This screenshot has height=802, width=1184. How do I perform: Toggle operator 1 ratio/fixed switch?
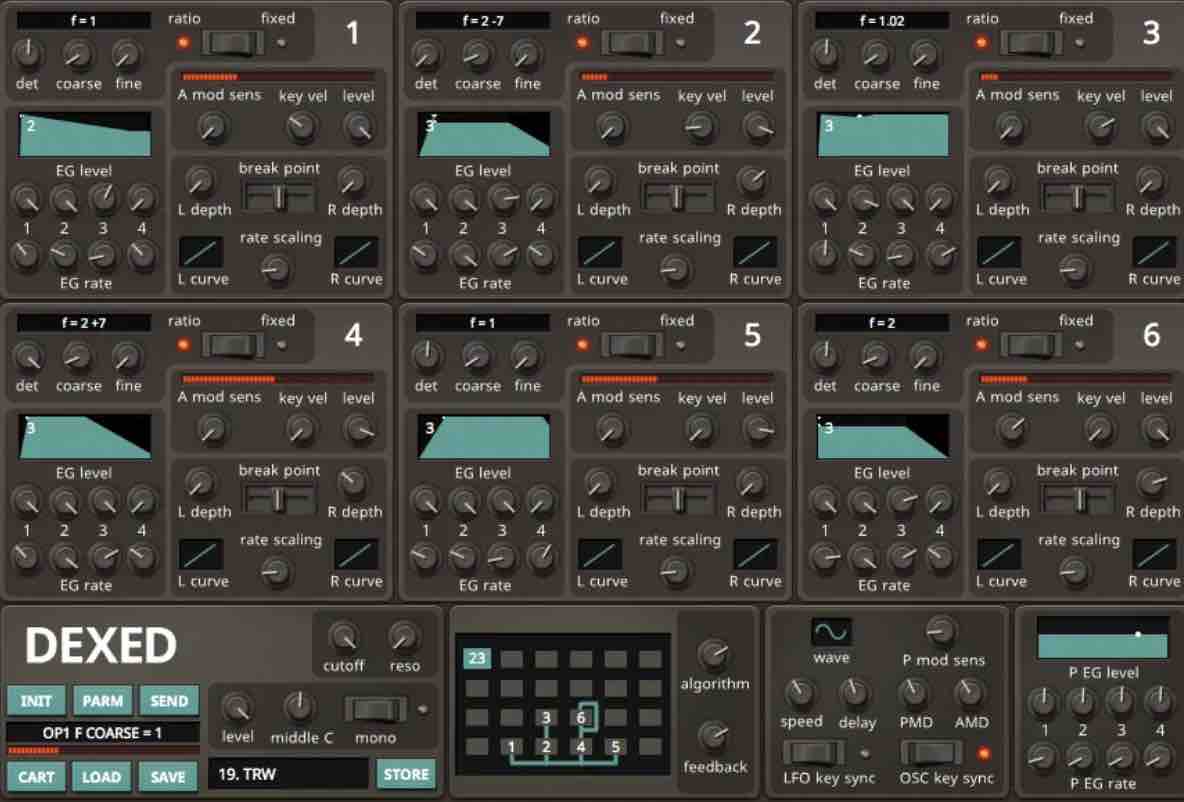coord(233,43)
